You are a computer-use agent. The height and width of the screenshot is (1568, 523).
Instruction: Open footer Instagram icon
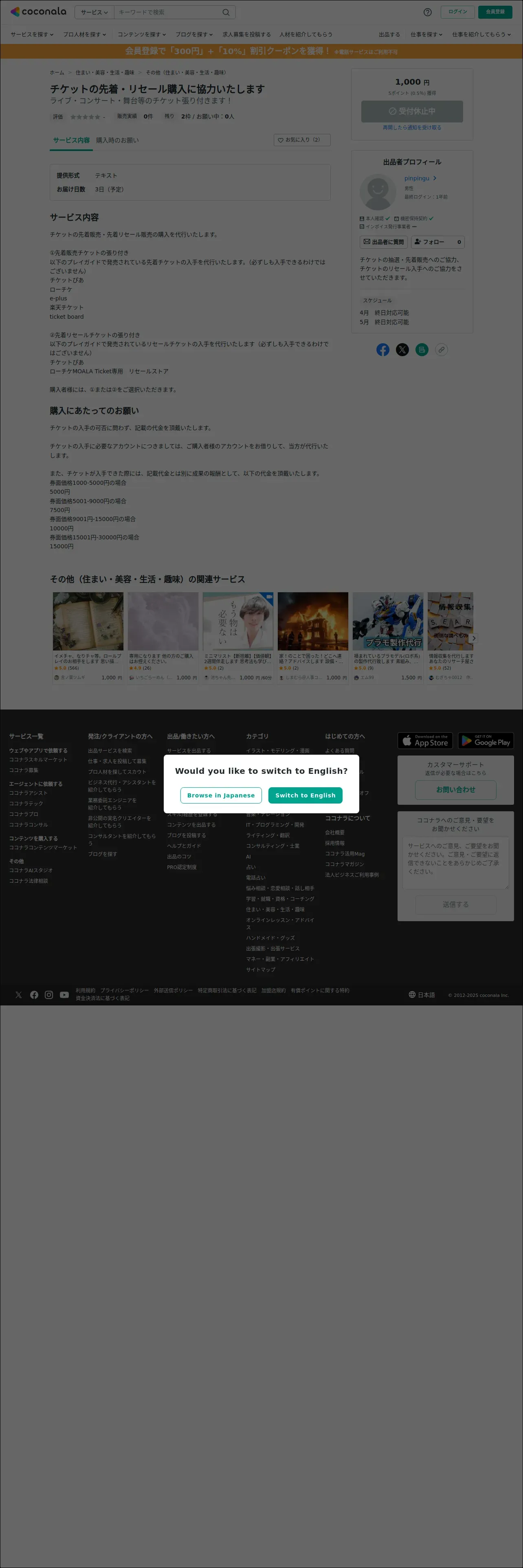(49, 994)
